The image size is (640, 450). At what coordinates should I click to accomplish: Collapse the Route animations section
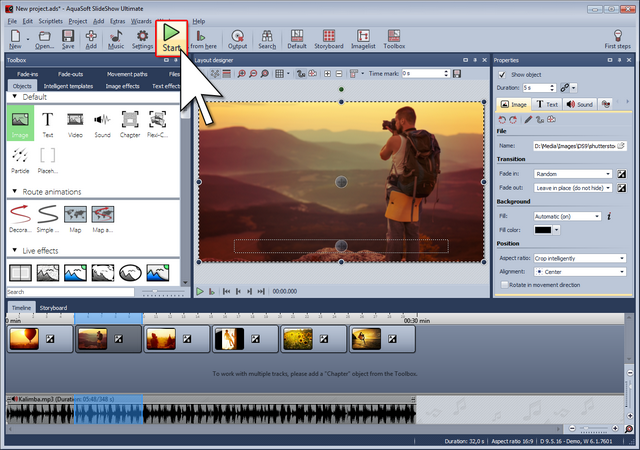15,191
